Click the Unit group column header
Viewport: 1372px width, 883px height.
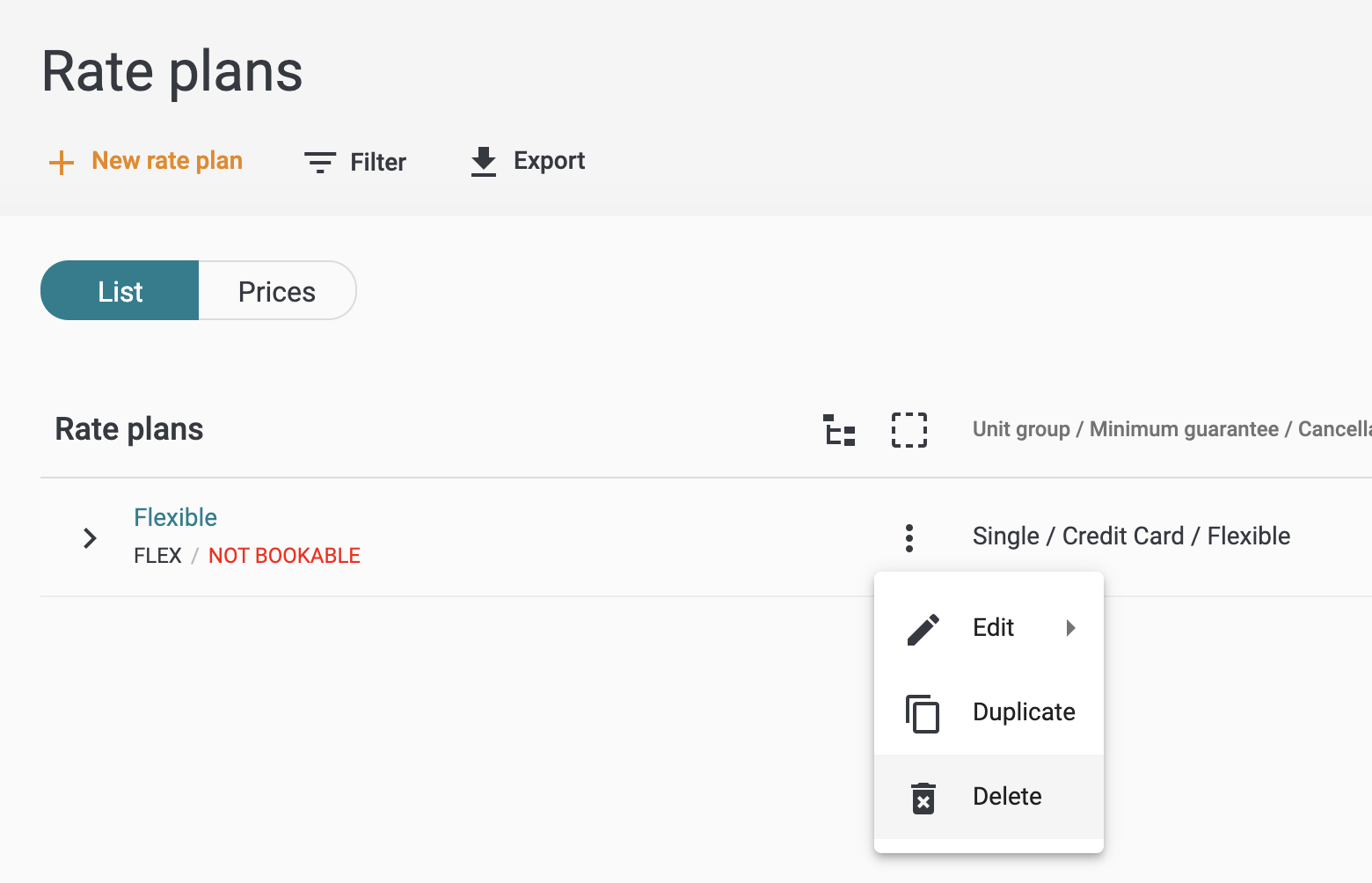(x=1171, y=429)
